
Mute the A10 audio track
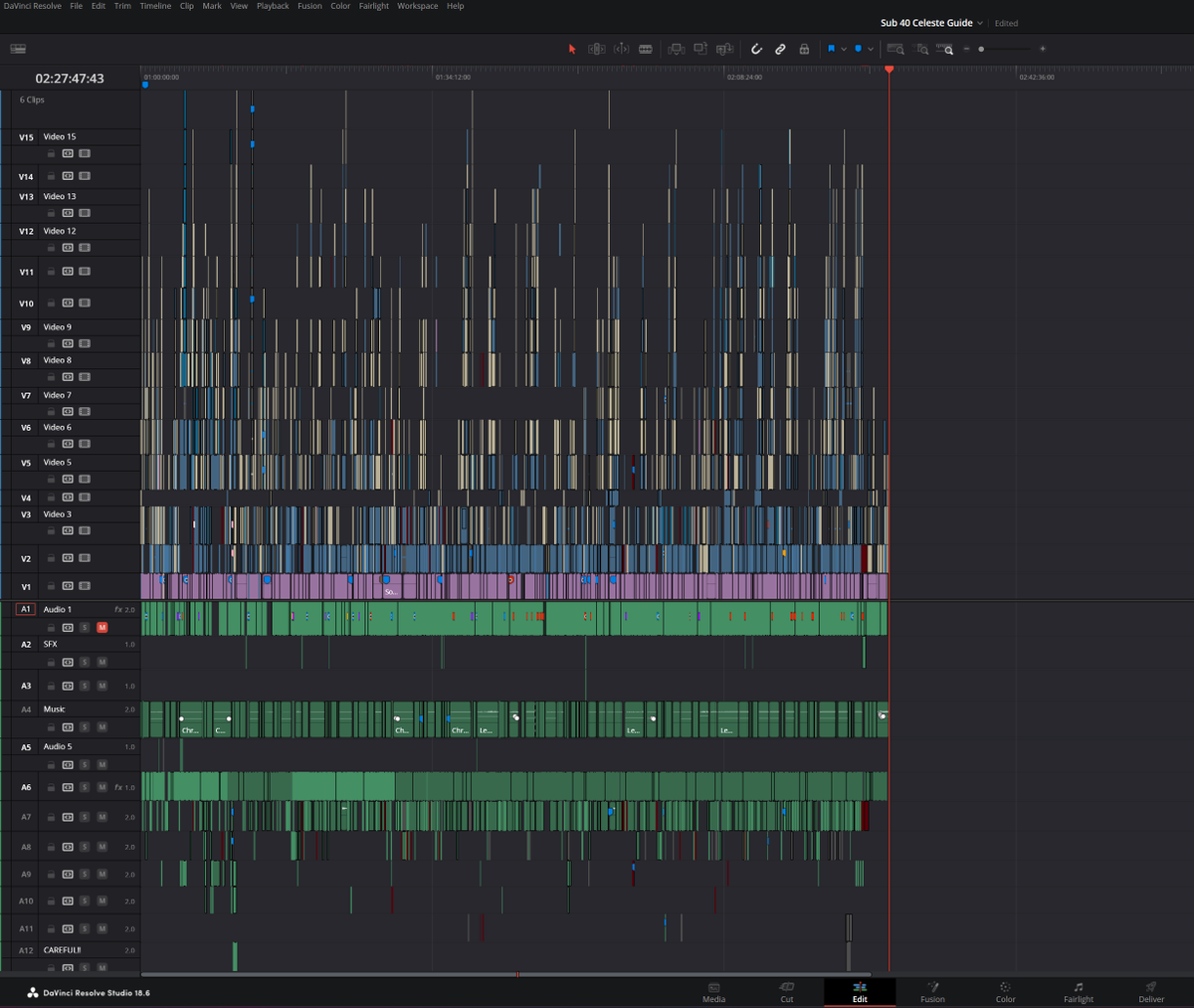click(x=101, y=902)
